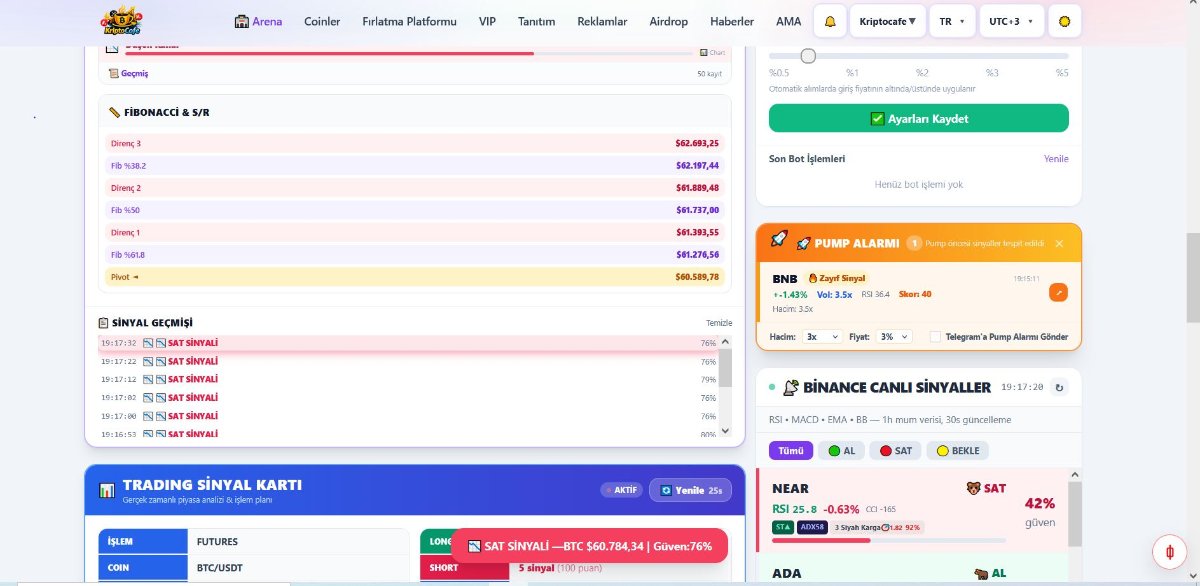
Task: Click the ruler icon beside Fibonacci & S/R
Action: [x=115, y=112]
